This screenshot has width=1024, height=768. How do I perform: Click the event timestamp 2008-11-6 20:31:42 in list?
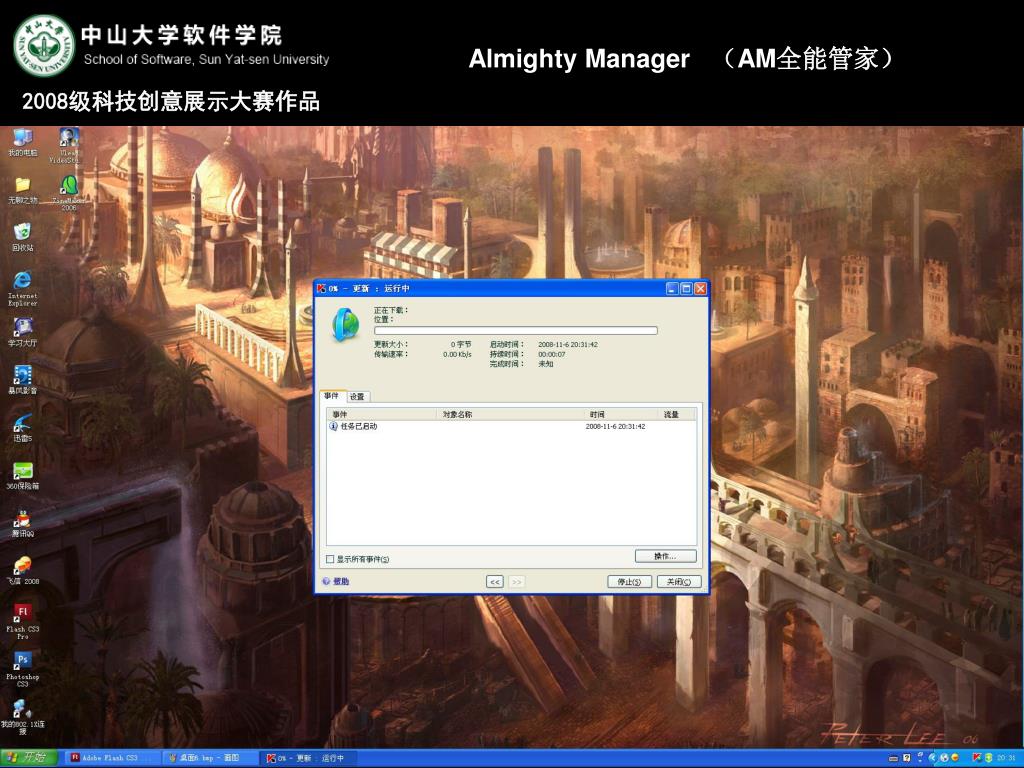(615, 426)
